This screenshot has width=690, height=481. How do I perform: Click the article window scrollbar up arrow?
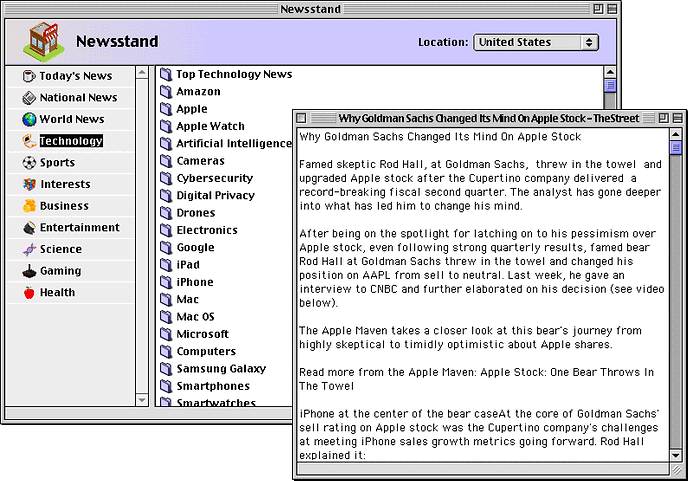point(676,132)
